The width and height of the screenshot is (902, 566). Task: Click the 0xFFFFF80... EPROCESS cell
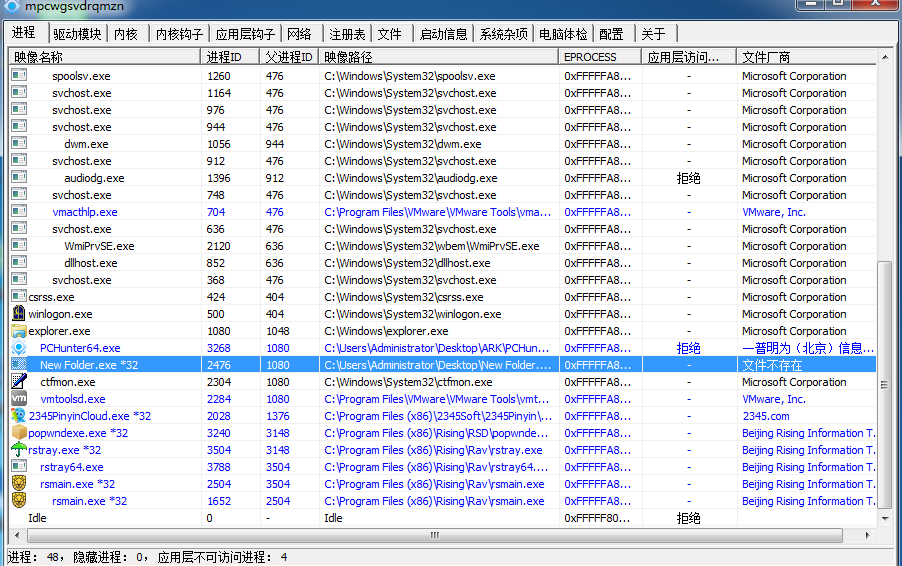(597, 518)
